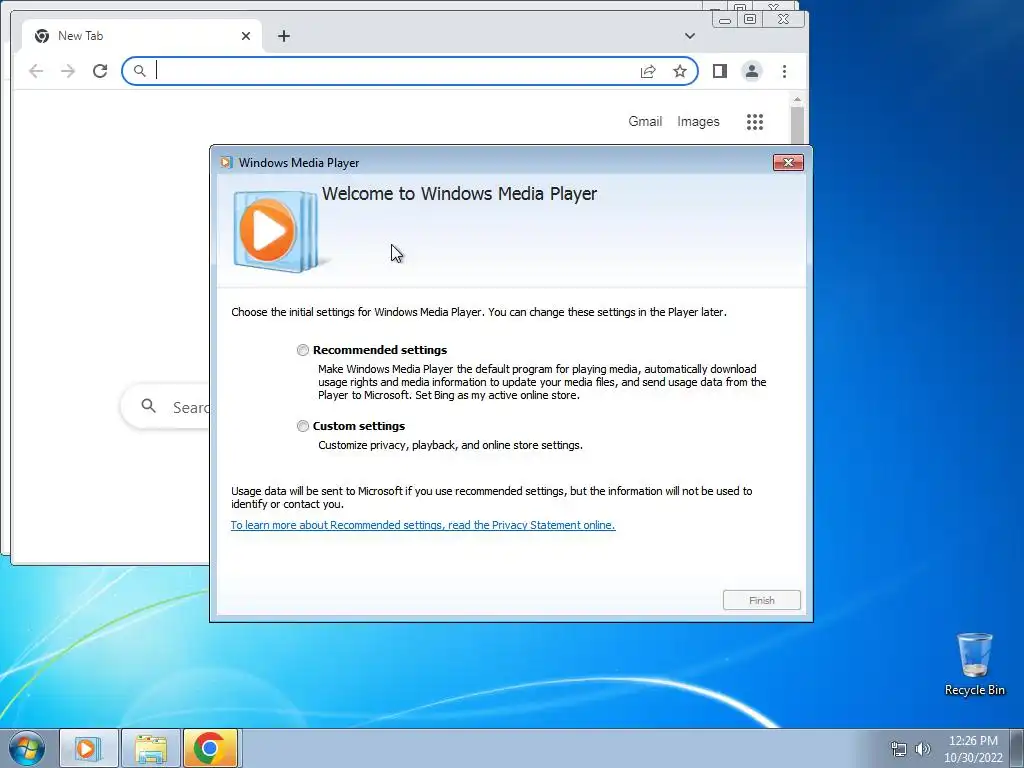
Task: Click the Windows Media Player logo image
Action: click(276, 231)
